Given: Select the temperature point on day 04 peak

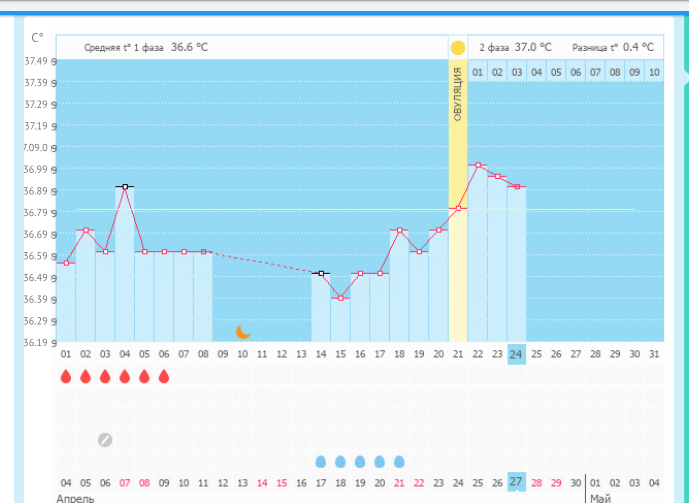Looking at the screenshot, I should pyautogui.click(x=125, y=186).
